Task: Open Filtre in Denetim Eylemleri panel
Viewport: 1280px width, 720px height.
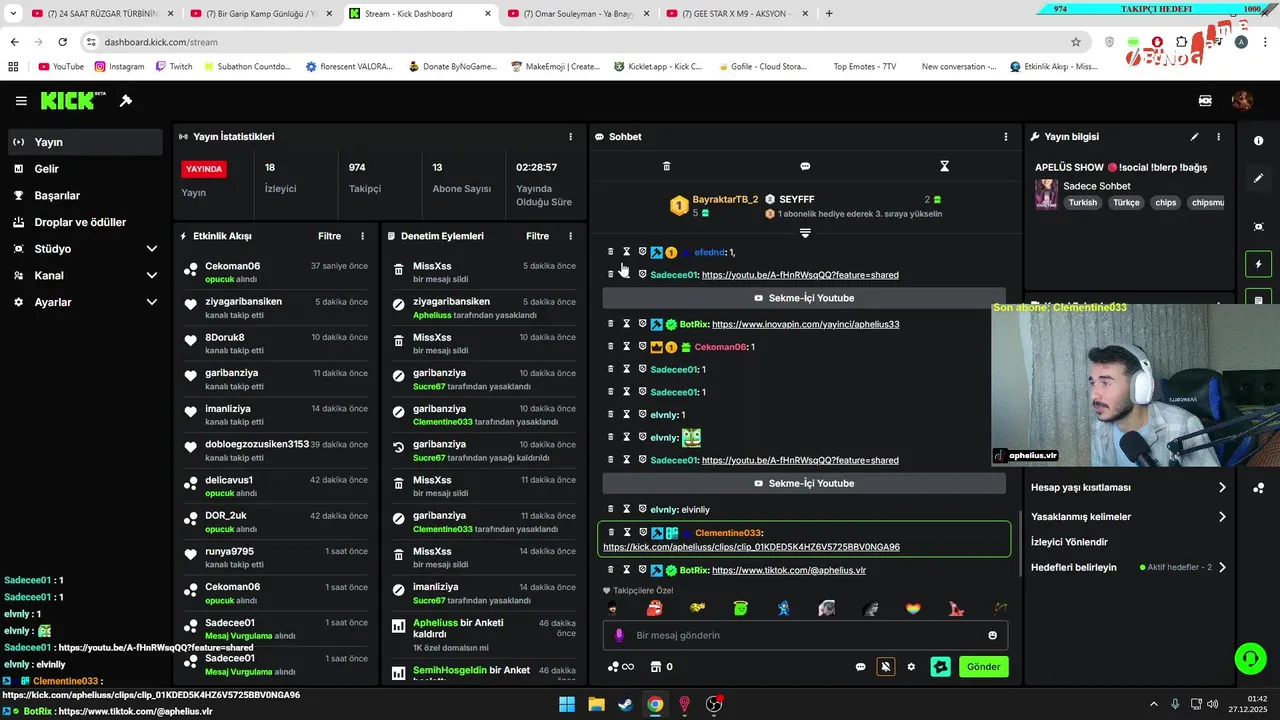Action: 538,237
